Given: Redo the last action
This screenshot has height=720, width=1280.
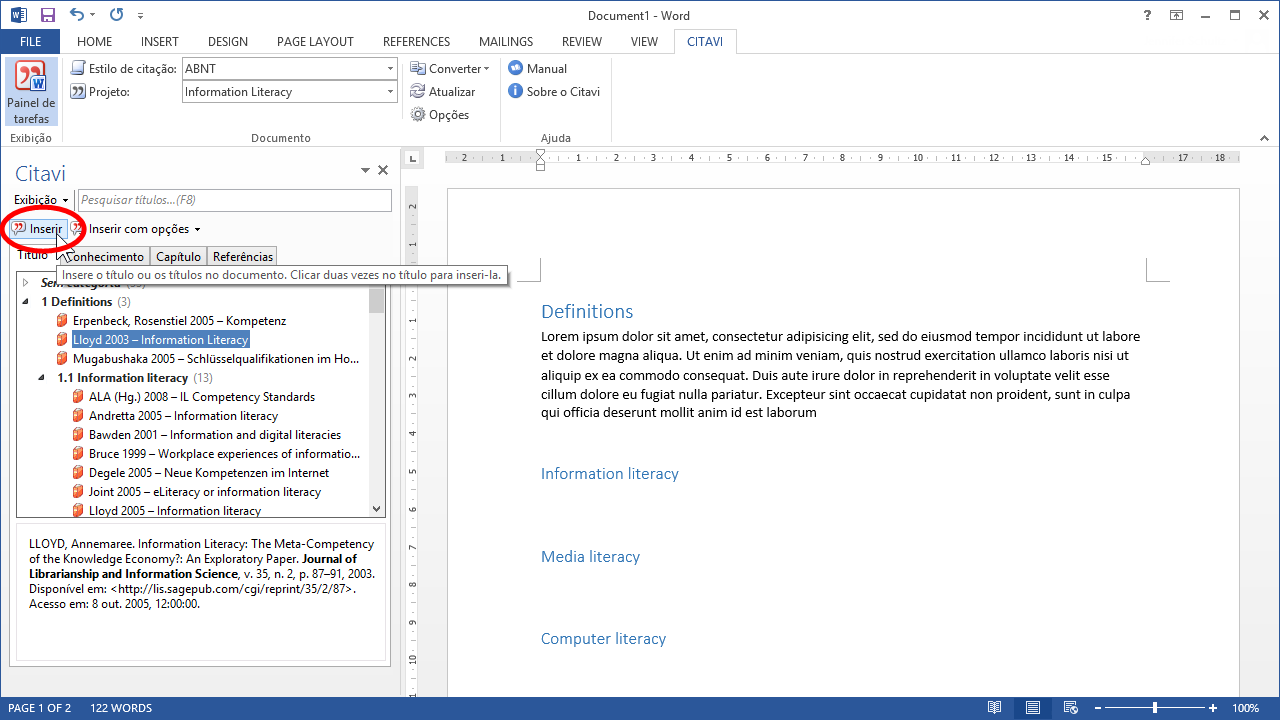Looking at the screenshot, I should tap(116, 15).
